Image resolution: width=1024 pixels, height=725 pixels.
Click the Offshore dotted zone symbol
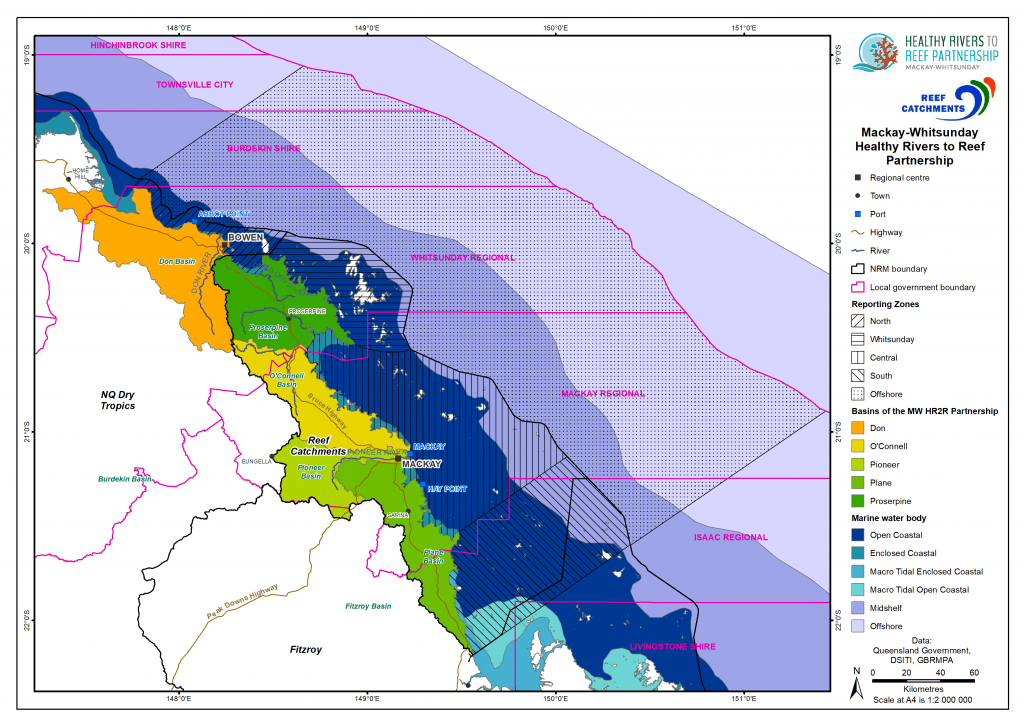[x=858, y=392]
